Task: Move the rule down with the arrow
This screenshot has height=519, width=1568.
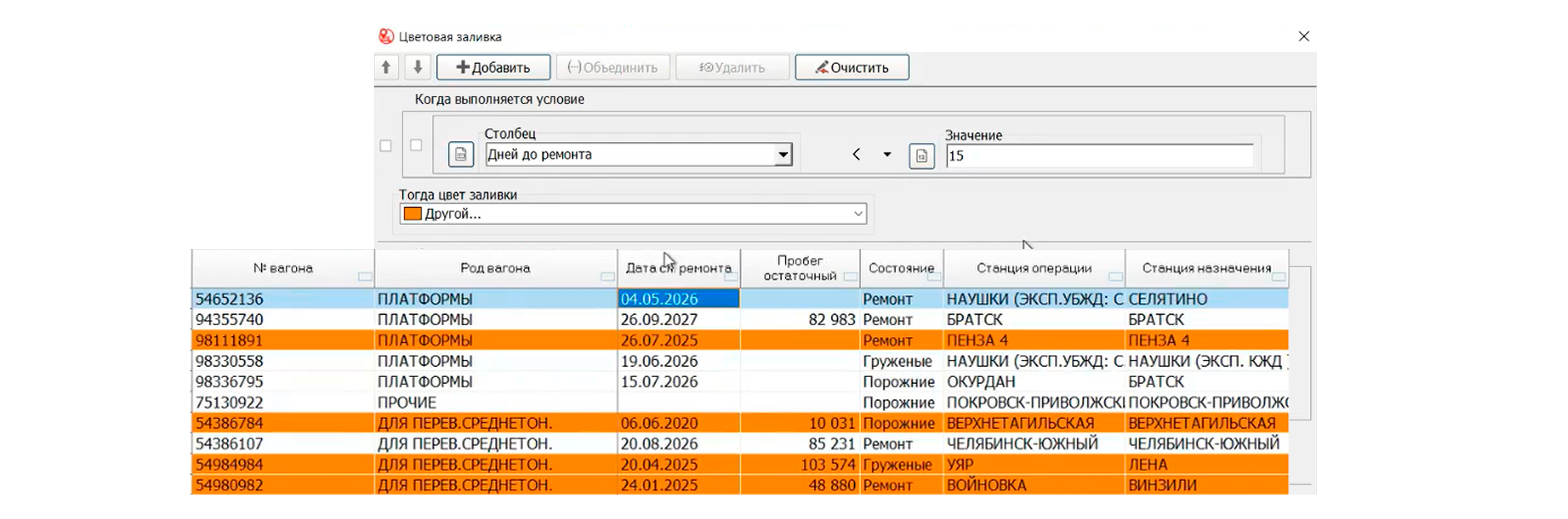Action: click(418, 67)
